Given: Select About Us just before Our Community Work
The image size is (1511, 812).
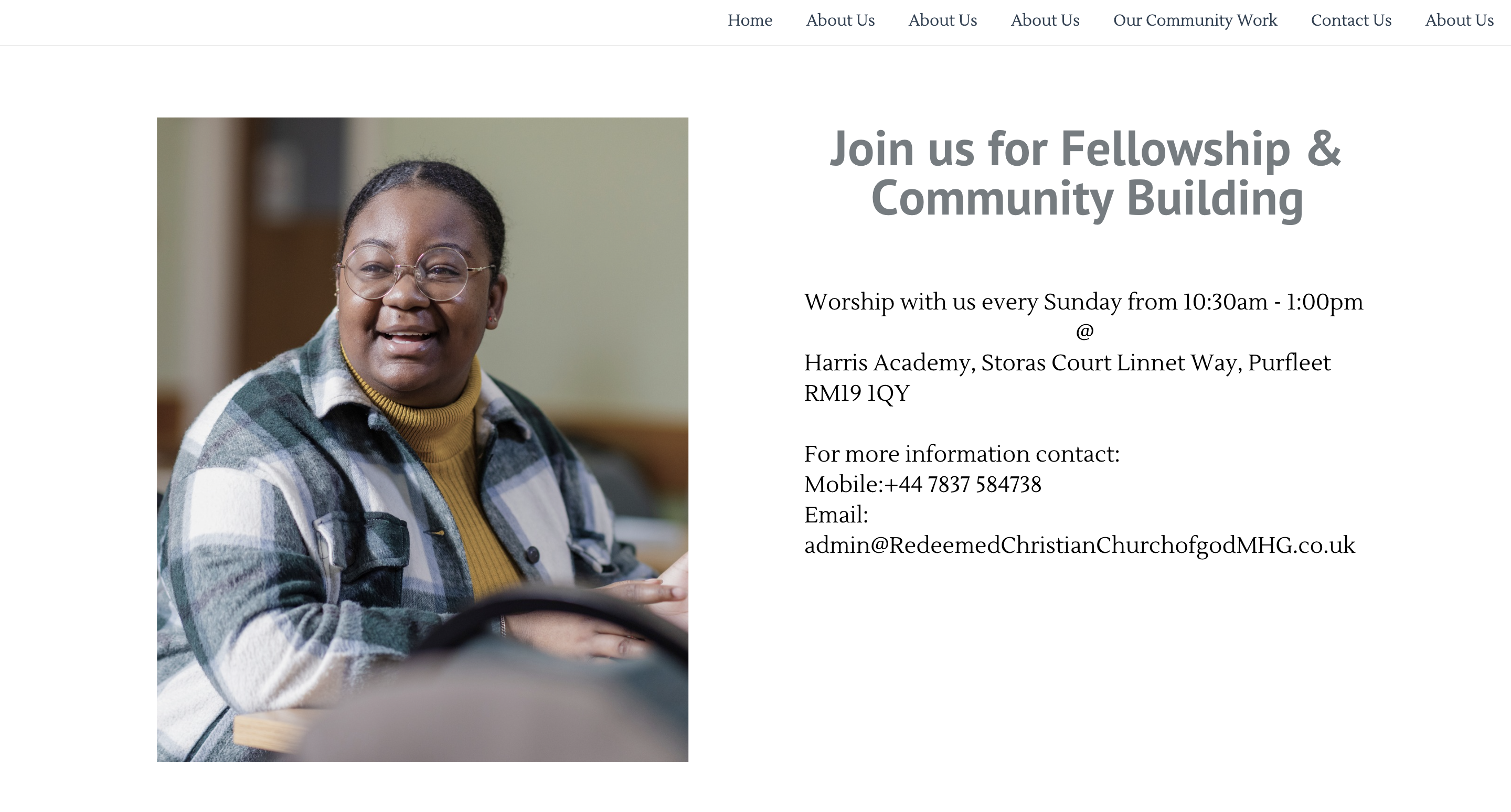Looking at the screenshot, I should 1045,20.
